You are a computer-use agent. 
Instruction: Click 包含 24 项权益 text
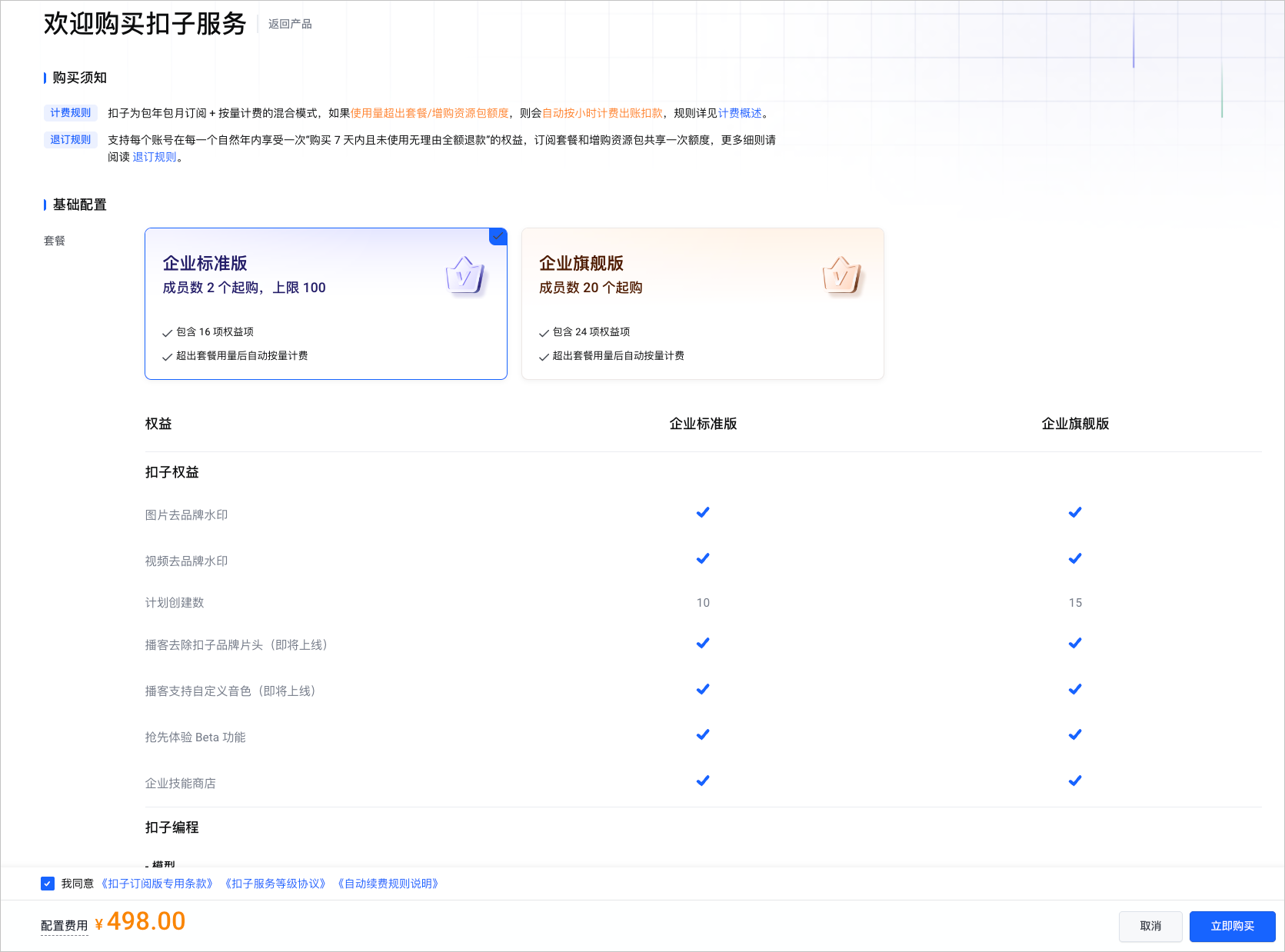coord(591,332)
